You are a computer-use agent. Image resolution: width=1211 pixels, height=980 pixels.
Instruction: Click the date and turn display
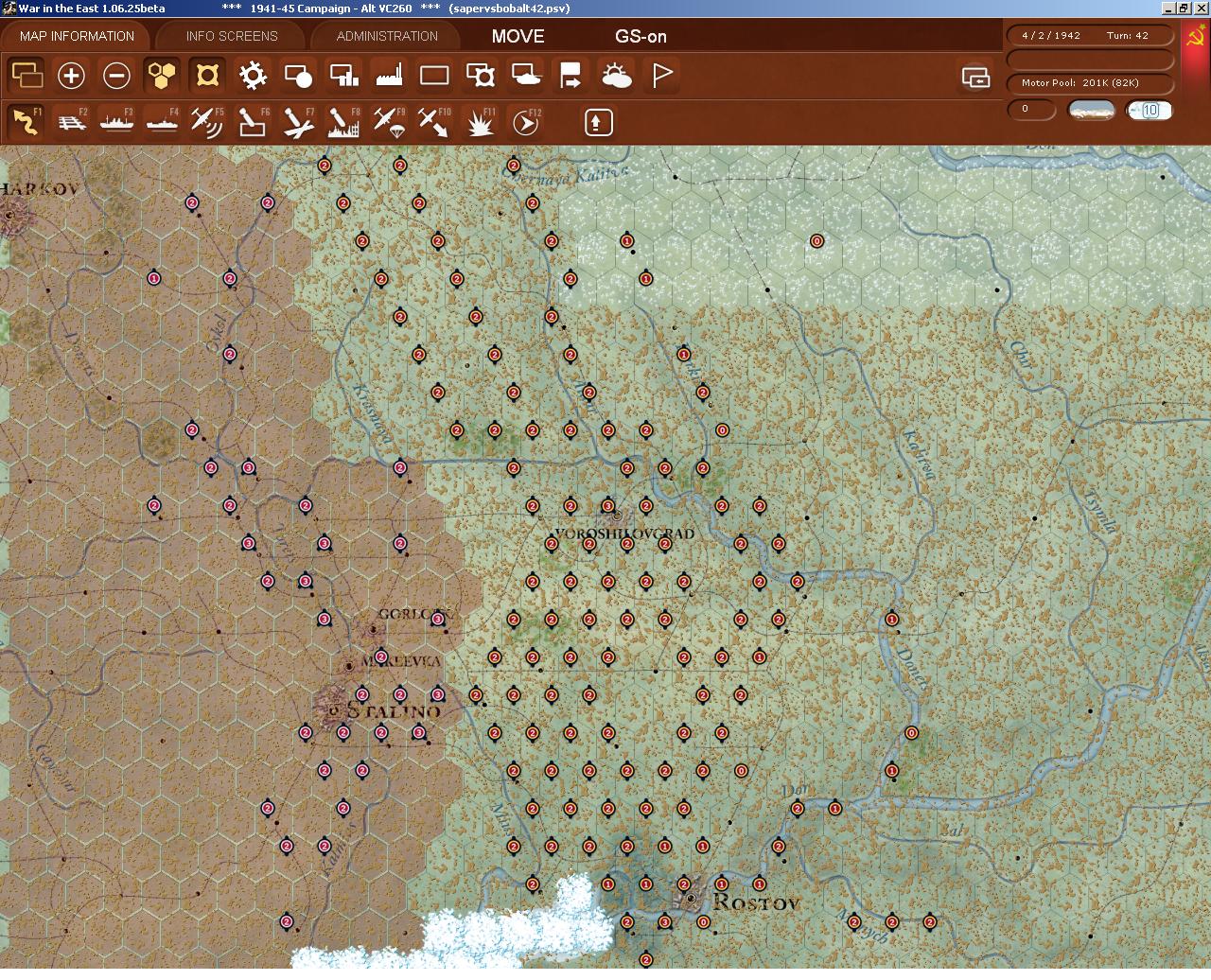1091,35
